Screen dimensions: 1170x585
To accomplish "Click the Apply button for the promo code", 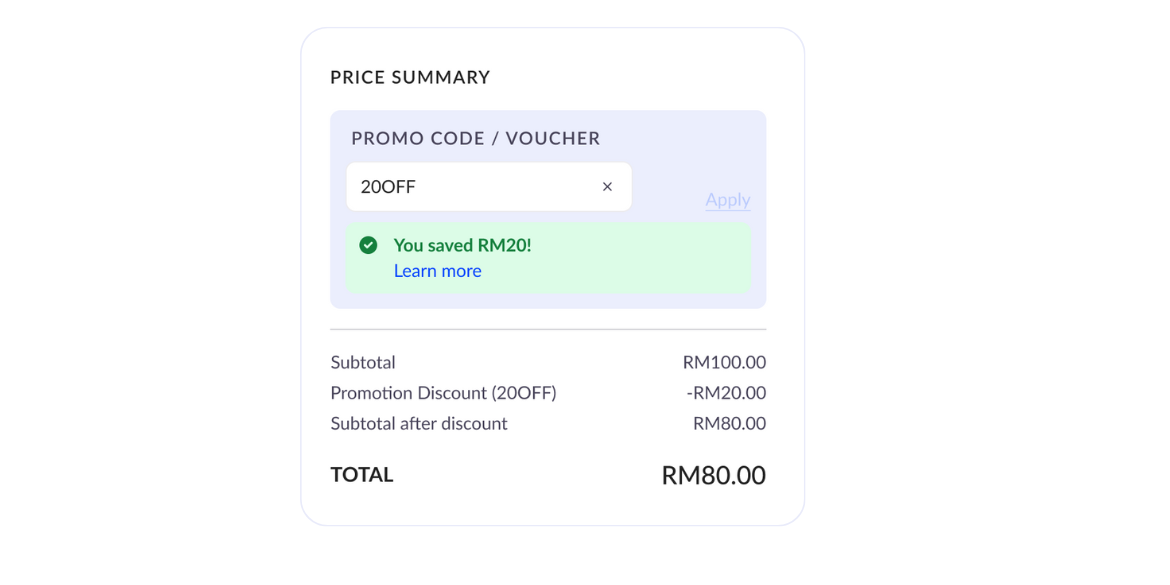I will point(727,200).
